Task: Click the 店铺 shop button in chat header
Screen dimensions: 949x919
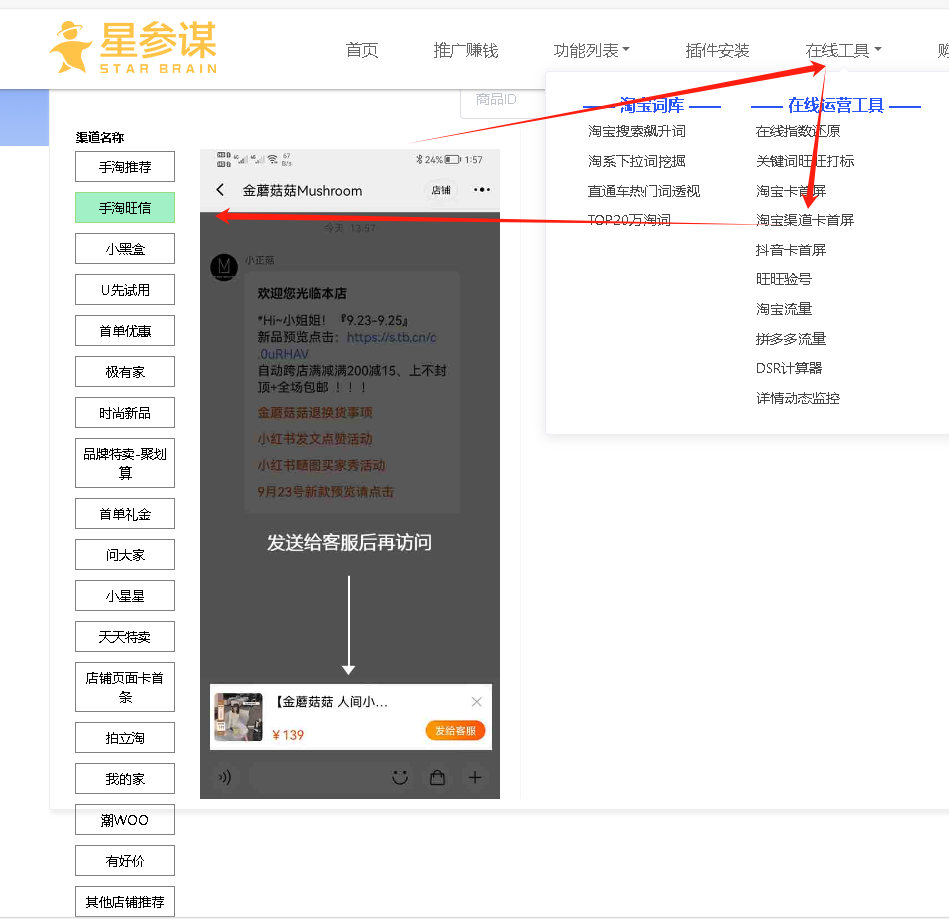Action: (441, 190)
